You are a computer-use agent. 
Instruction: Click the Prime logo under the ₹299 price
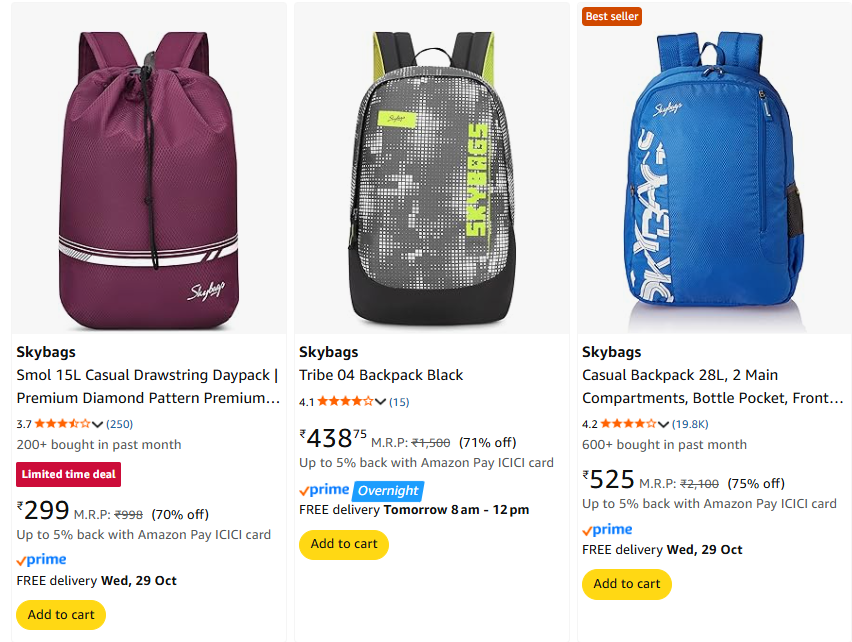(x=42, y=560)
